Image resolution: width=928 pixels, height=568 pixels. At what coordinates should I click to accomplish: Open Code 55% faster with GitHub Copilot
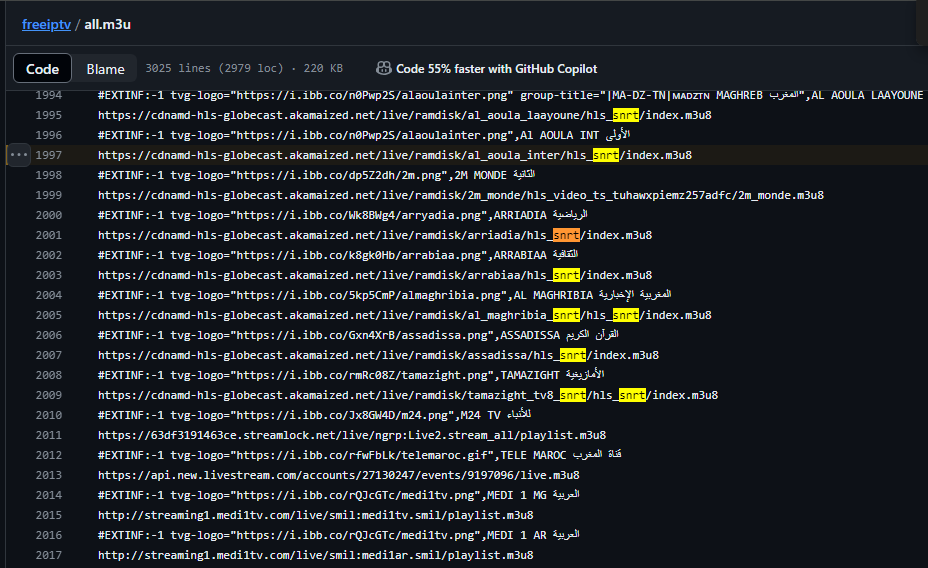point(497,69)
